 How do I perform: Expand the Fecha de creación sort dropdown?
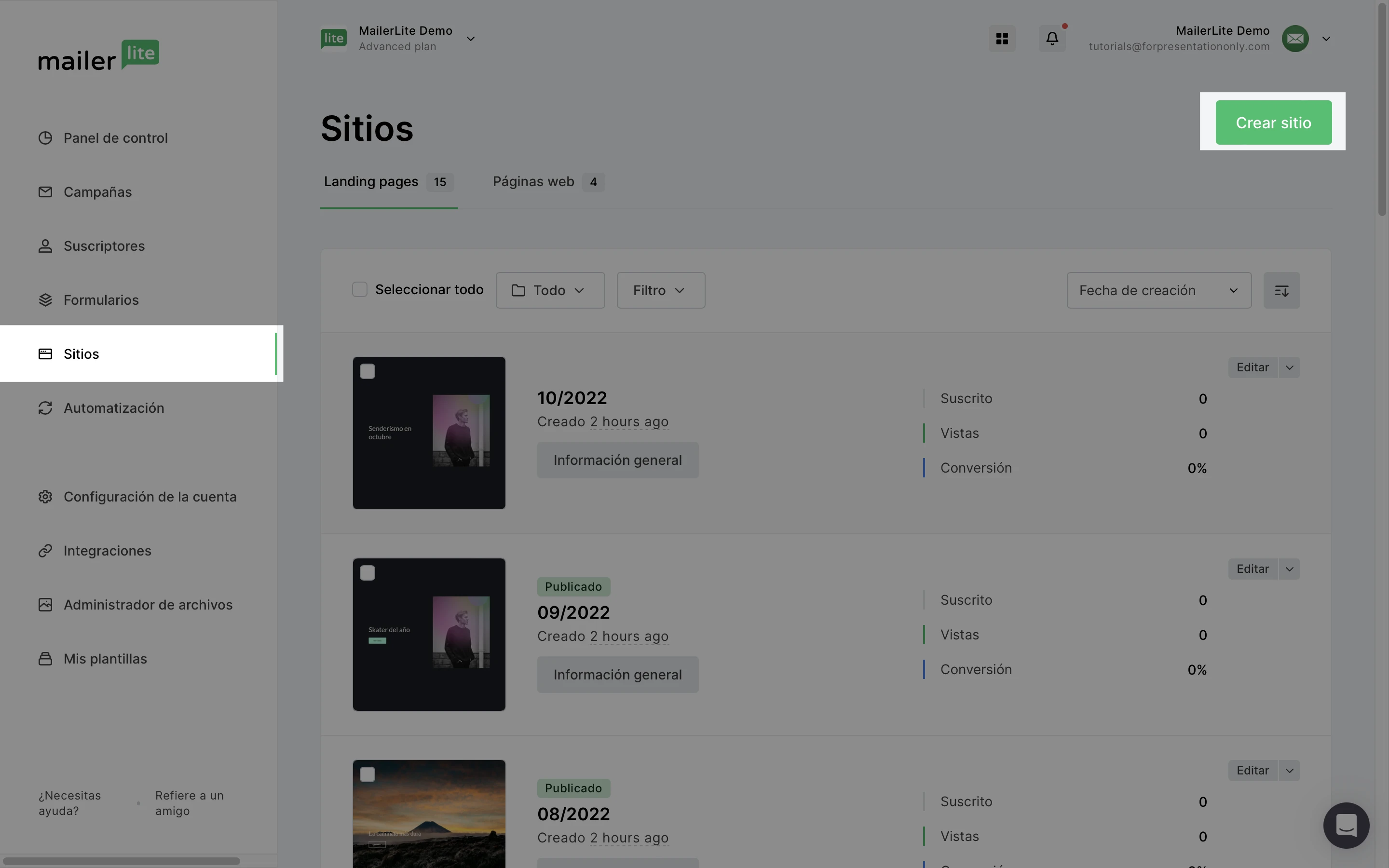pos(1158,290)
